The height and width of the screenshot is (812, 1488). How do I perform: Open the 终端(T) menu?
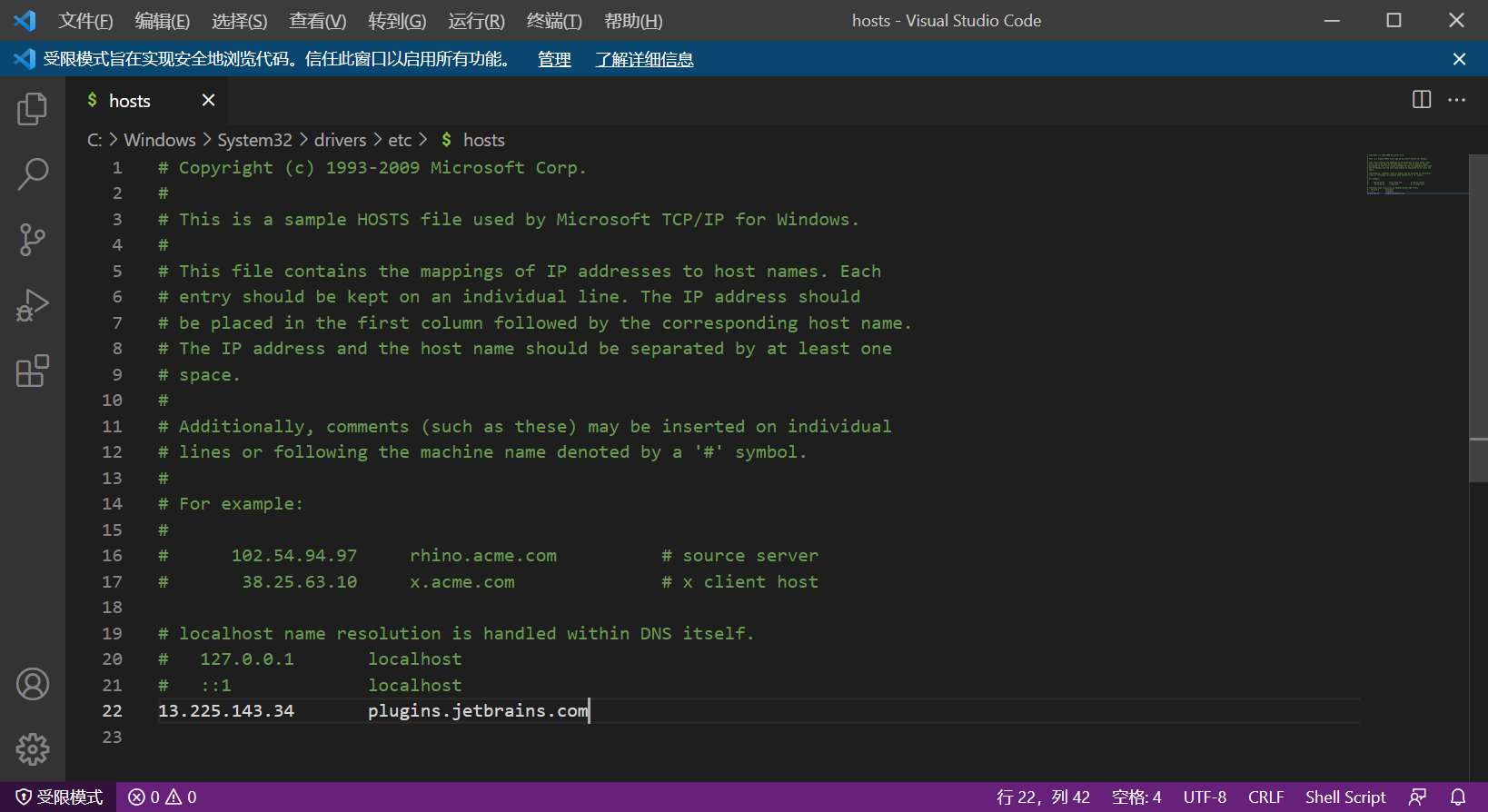(554, 21)
